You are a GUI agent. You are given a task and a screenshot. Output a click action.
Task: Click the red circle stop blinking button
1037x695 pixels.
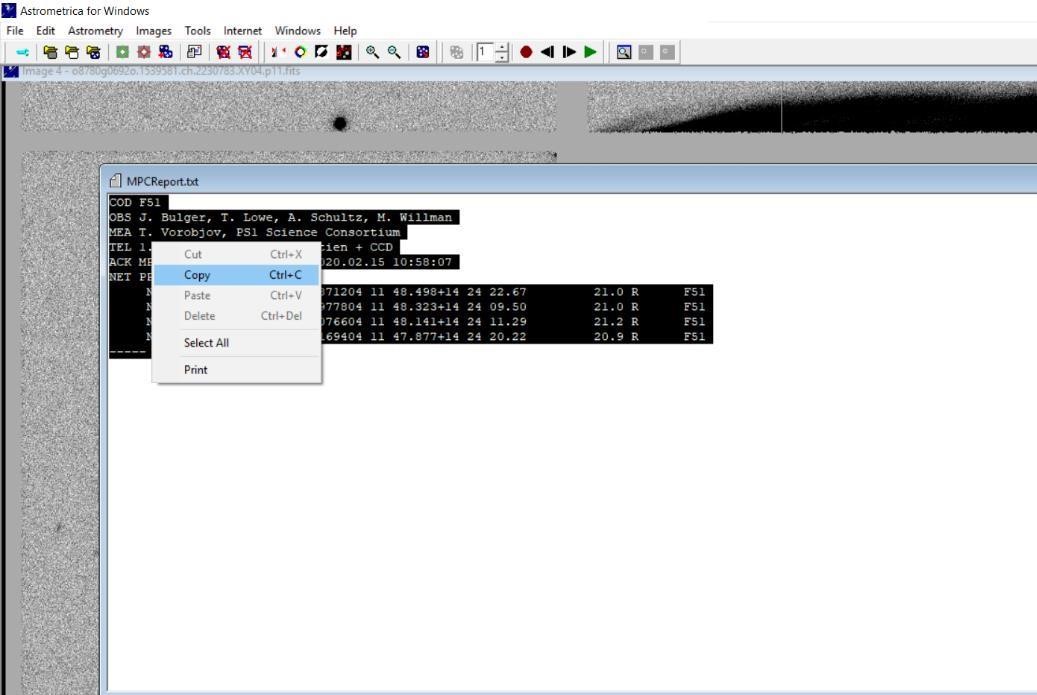[x=526, y=52]
